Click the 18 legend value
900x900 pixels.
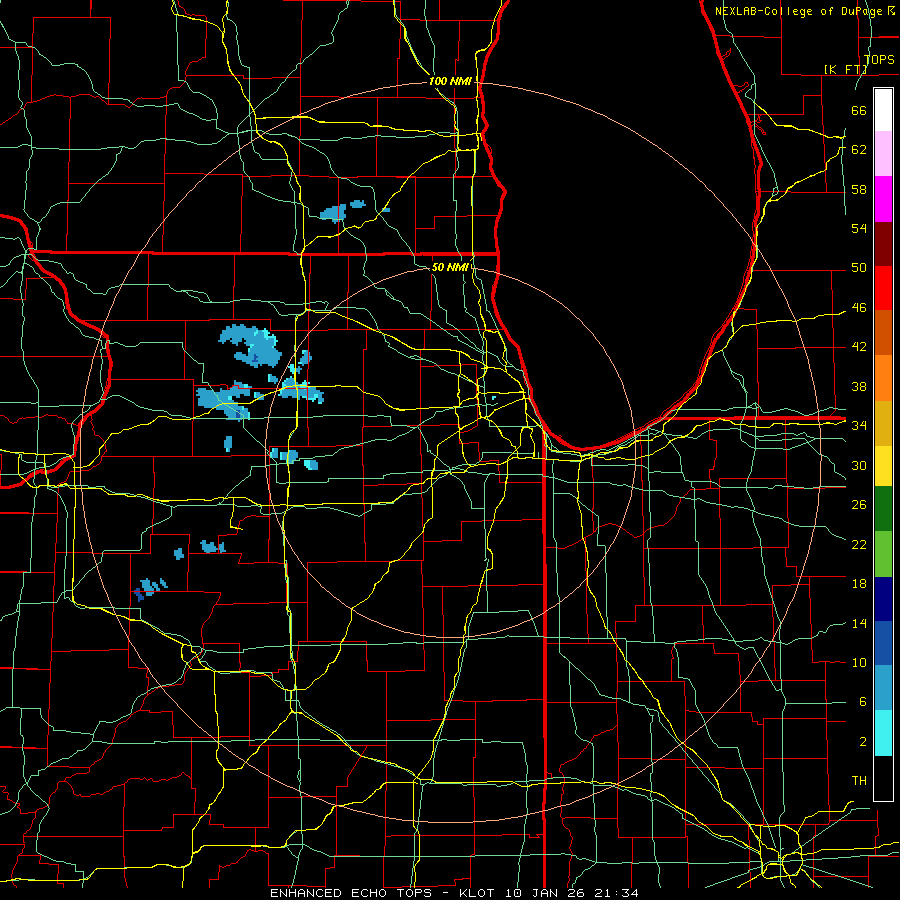point(859,584)
